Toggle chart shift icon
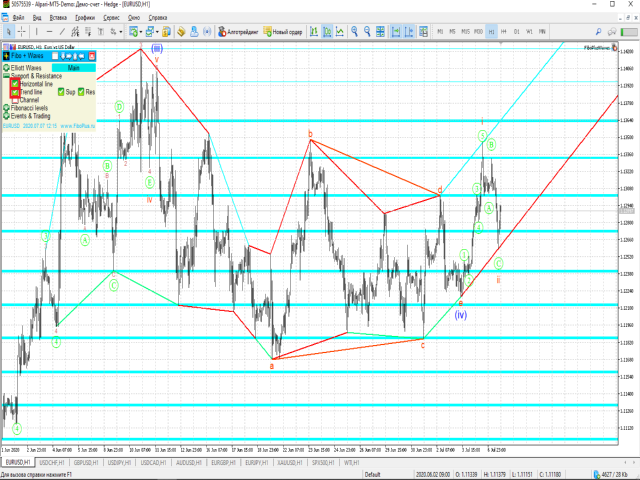The height and width of the screenshot is (480, 640). pyautogui.click(x=409, y=31)
